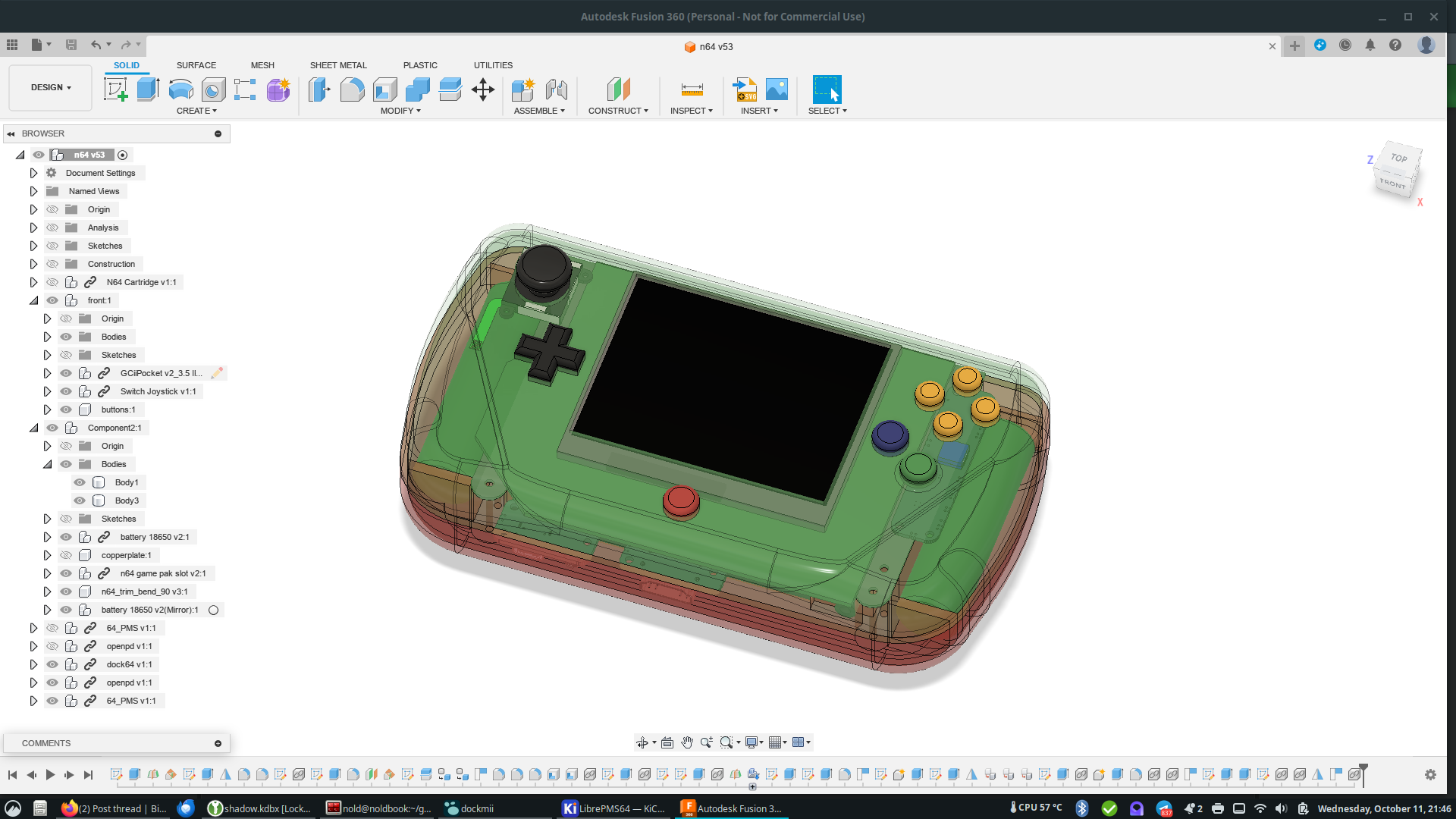1456x819 pixels.
Task: Select the Combine tool
Action: (417, 89)
